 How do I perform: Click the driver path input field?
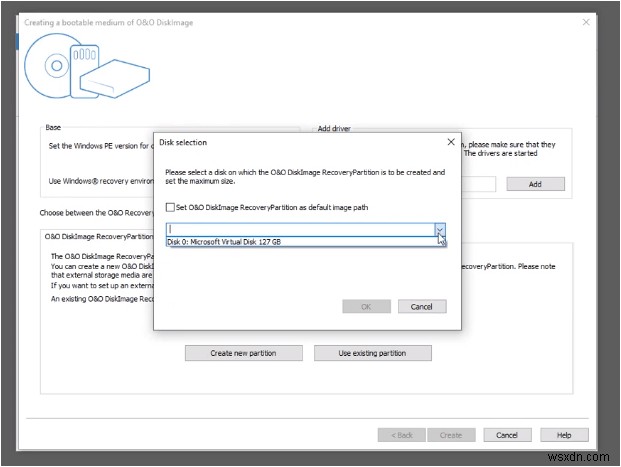(x=478, y=184)
